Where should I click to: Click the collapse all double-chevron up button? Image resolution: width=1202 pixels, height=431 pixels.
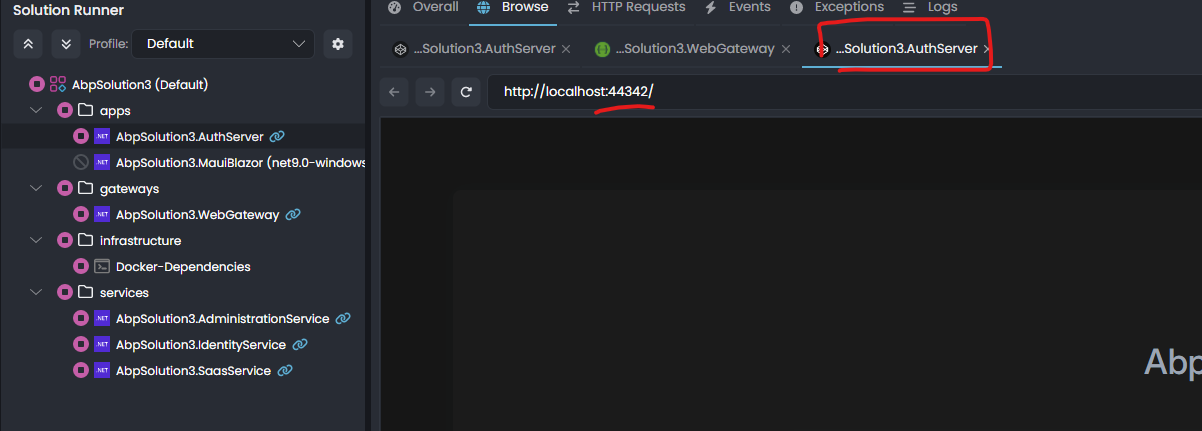[29, 44]
